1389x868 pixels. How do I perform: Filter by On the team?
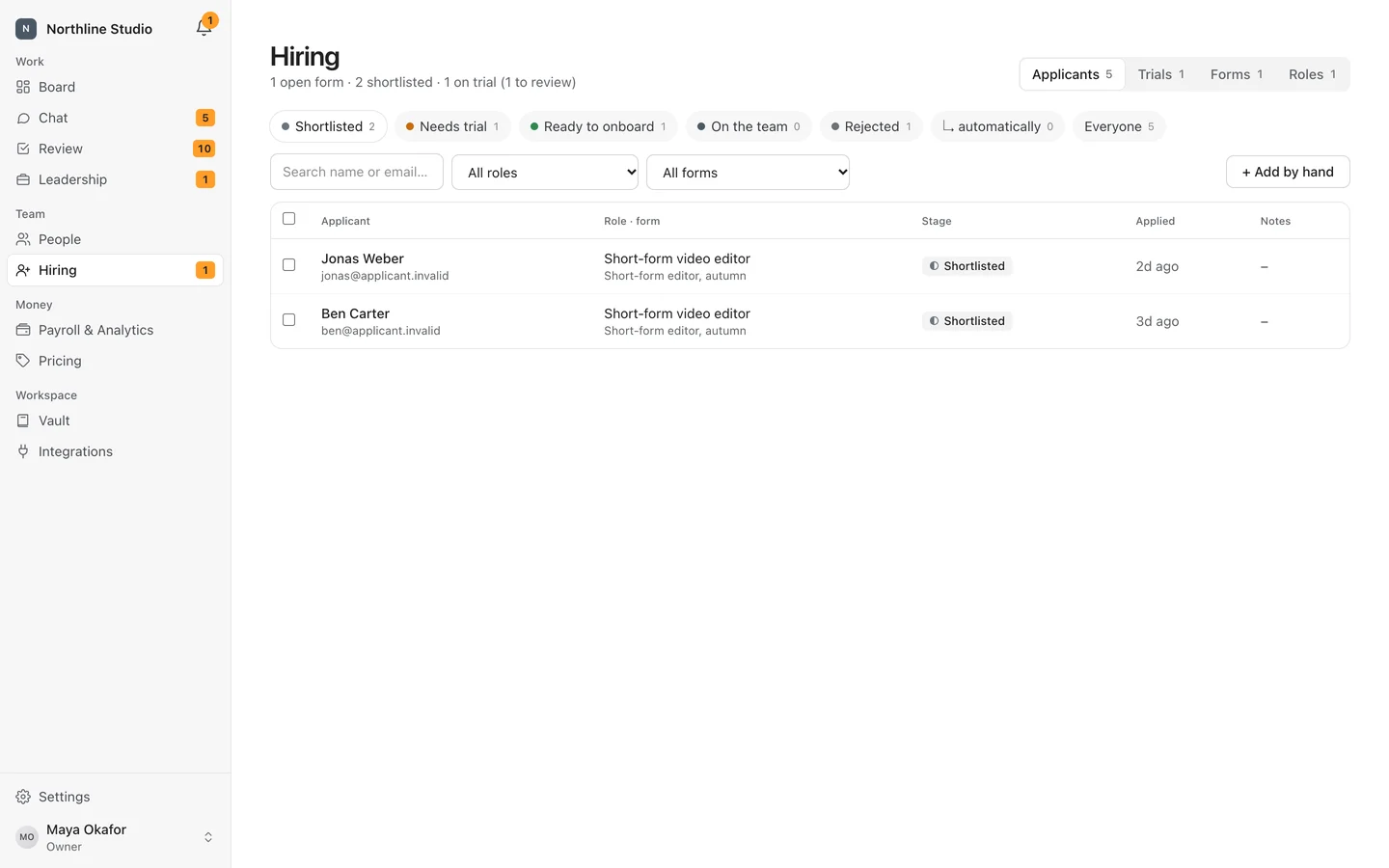click(x=749, y=126)
